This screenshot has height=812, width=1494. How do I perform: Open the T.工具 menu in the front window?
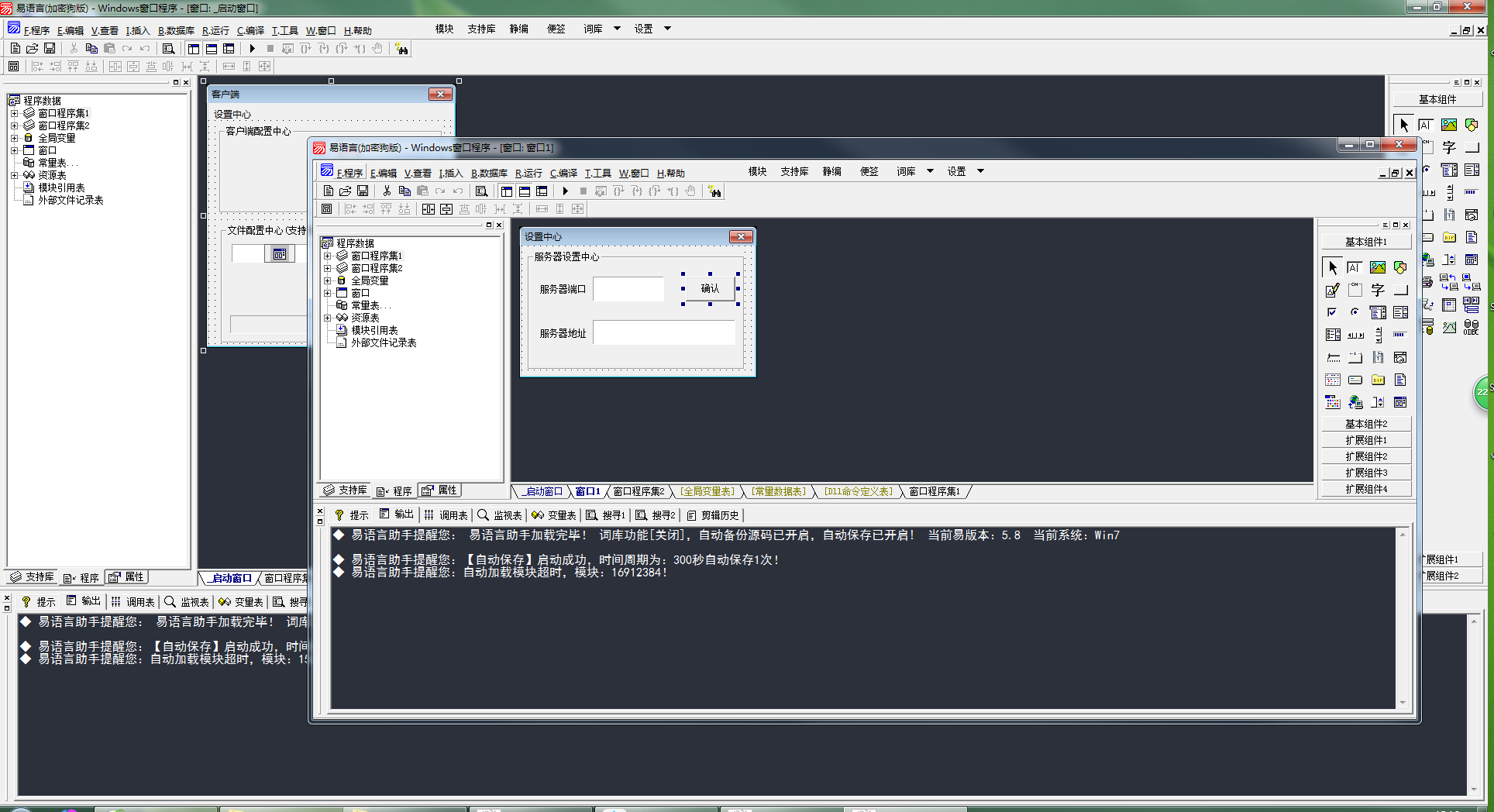coord(597,173)
